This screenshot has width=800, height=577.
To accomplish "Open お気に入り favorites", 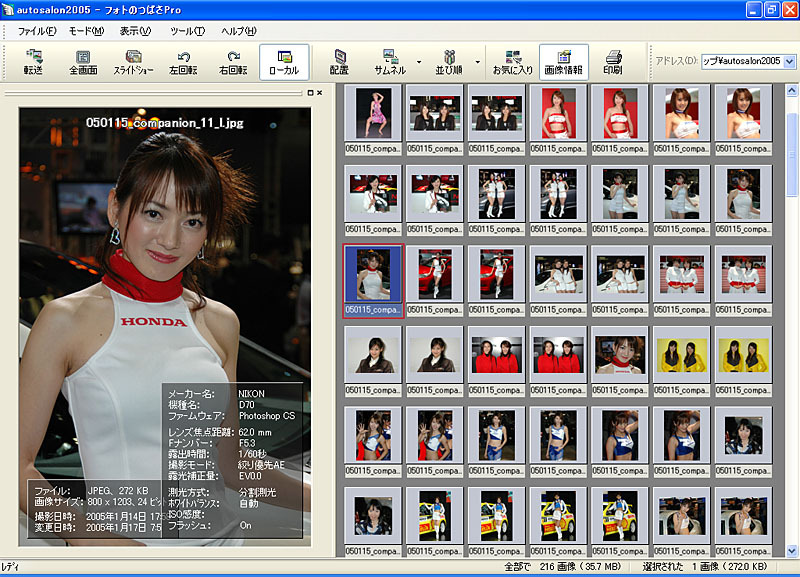I will pyautogui.click(x=513, y=62).
